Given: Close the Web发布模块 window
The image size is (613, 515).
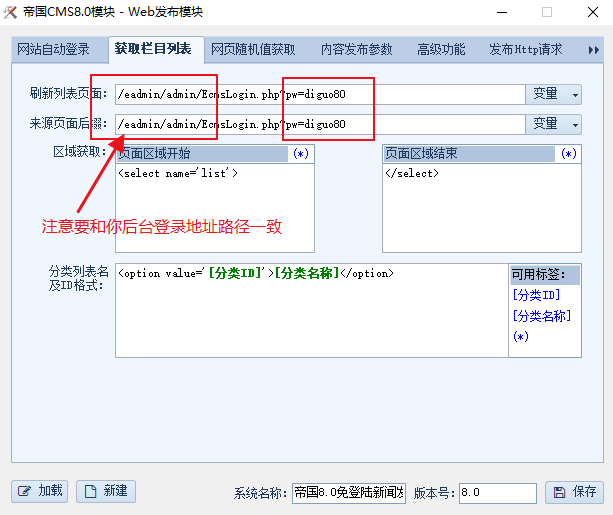Looking at the screenshot, I should [x=593, y=13].
